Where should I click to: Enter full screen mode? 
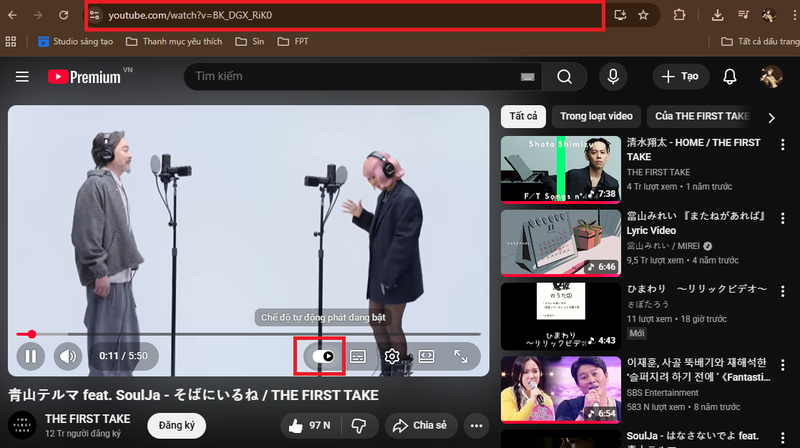(461, 356)
